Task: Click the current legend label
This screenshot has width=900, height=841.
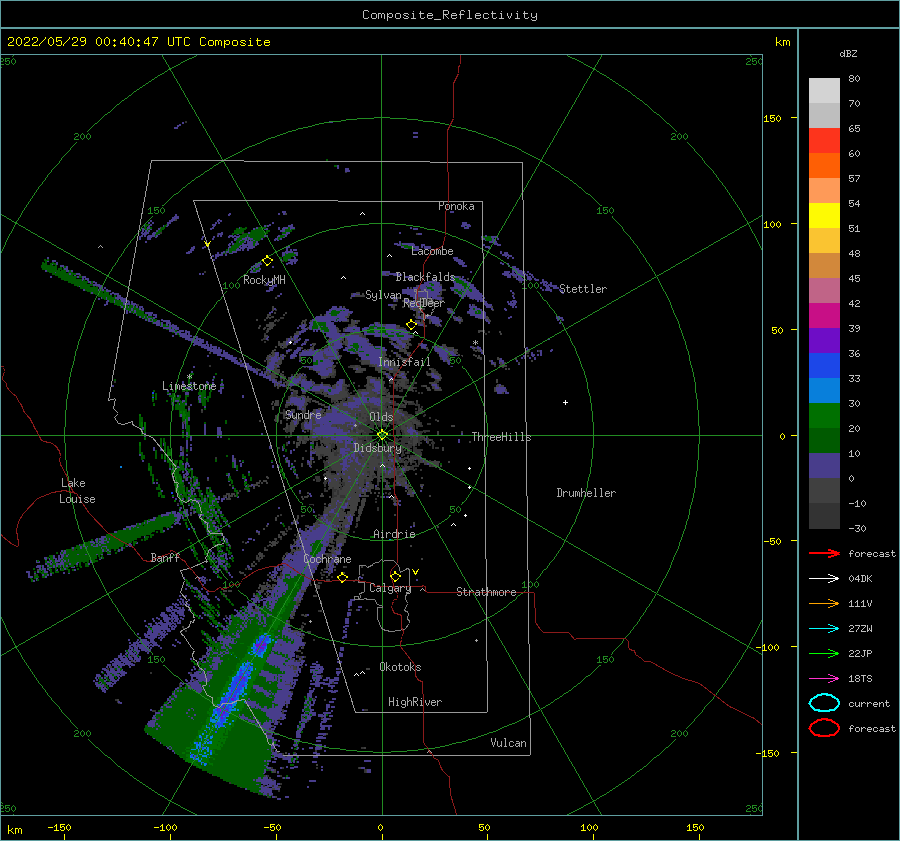Action: 869,704
